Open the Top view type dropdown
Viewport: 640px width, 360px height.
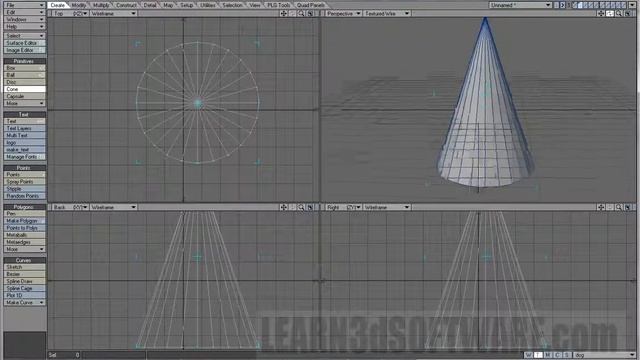click(69, 13)
